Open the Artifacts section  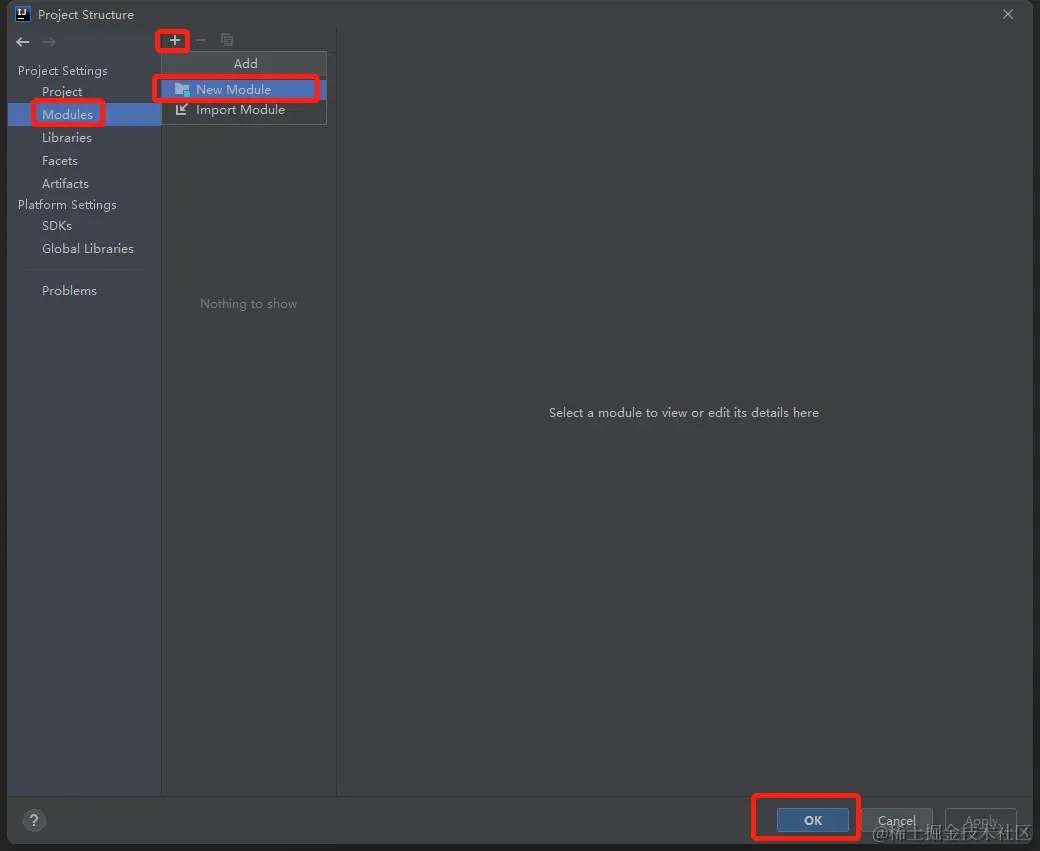click(65, 184)
